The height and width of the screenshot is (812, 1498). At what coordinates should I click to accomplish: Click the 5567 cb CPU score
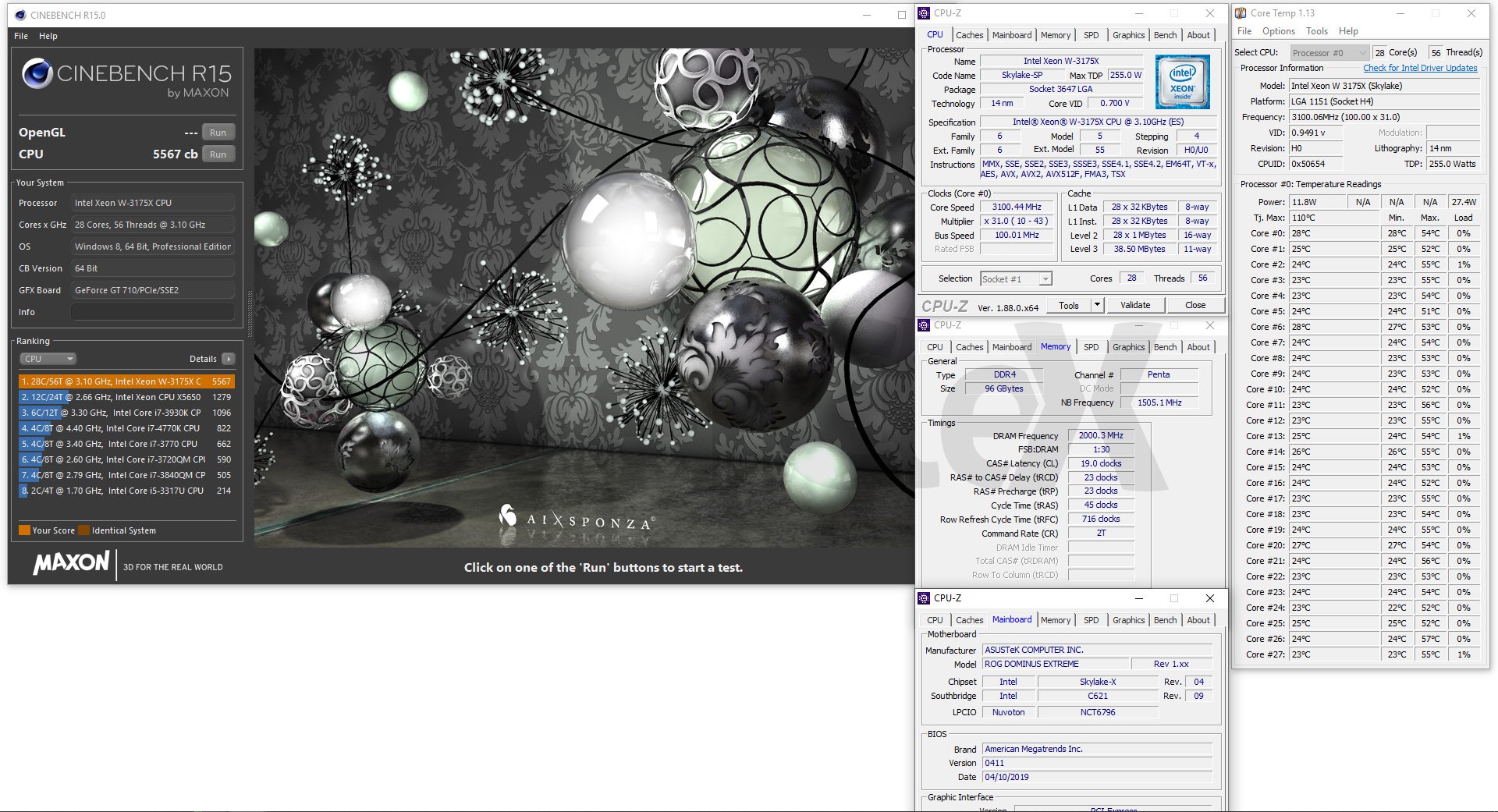click(x=175, y=154)
